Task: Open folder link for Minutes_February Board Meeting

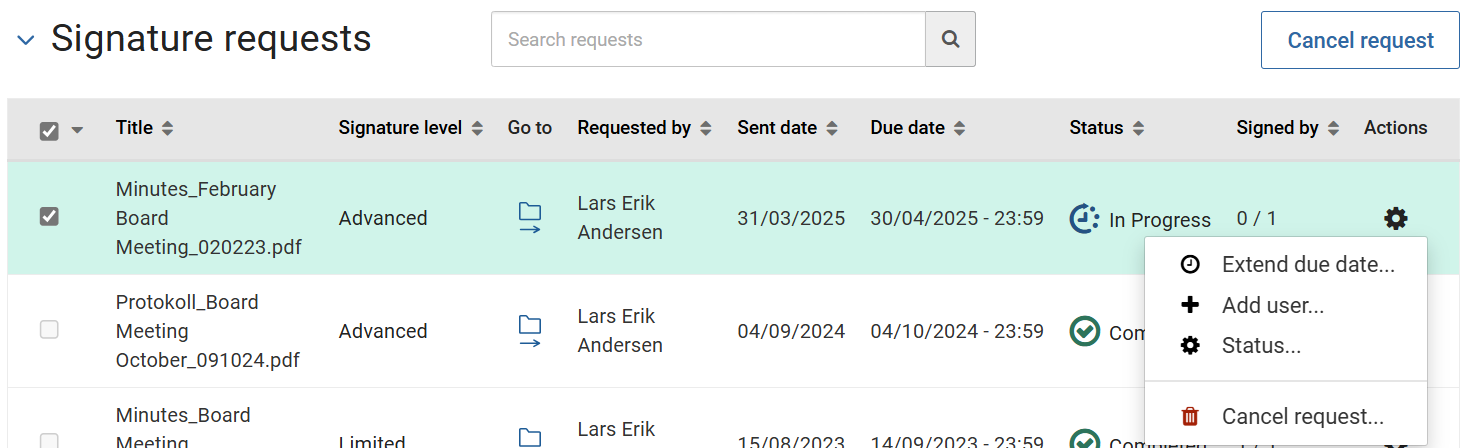Action: (x=530, y=218)
